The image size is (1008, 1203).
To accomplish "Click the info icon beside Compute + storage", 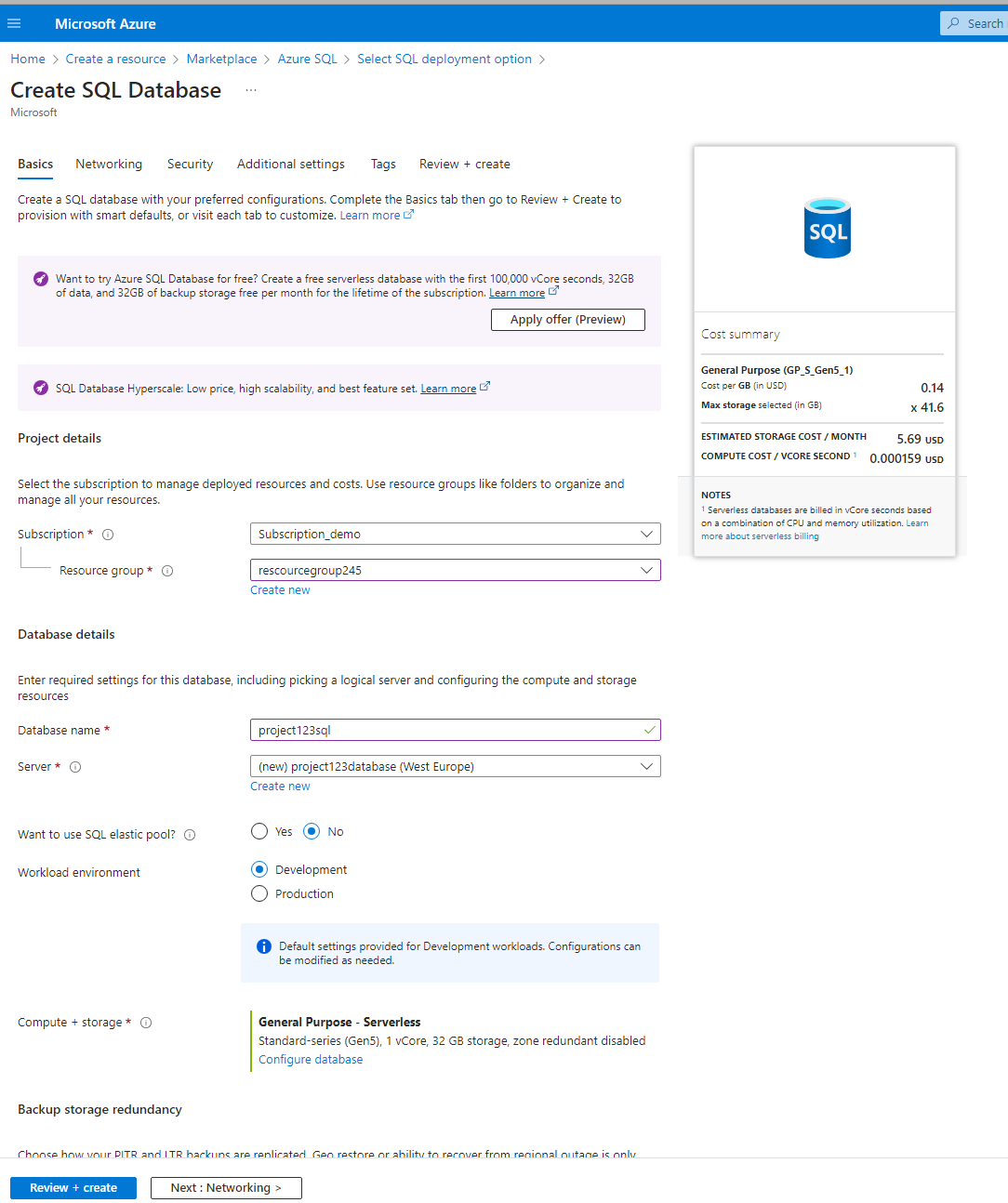I will tap(146, 1023).
